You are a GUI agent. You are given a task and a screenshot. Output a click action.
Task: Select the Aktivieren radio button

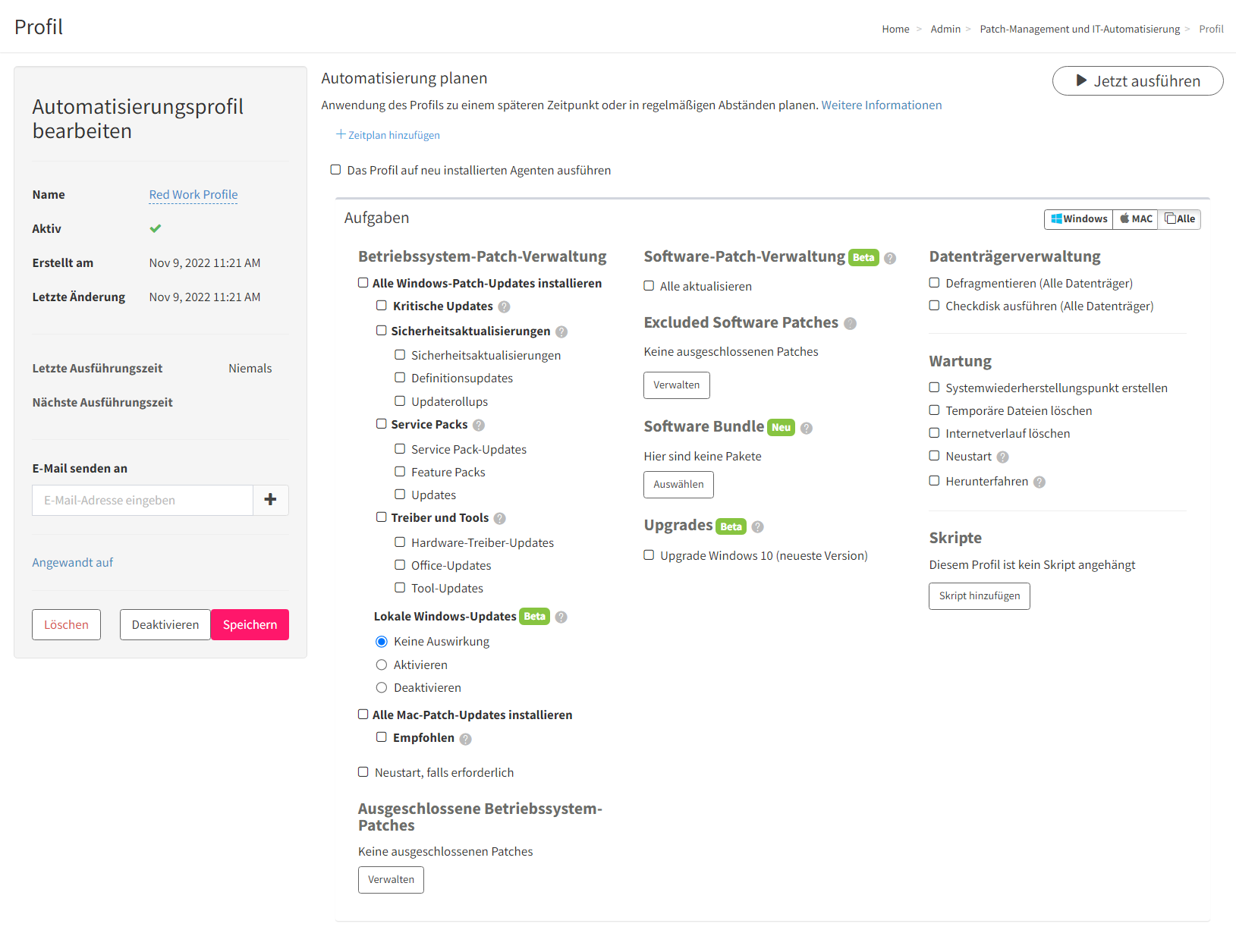(x=382, y=665)
